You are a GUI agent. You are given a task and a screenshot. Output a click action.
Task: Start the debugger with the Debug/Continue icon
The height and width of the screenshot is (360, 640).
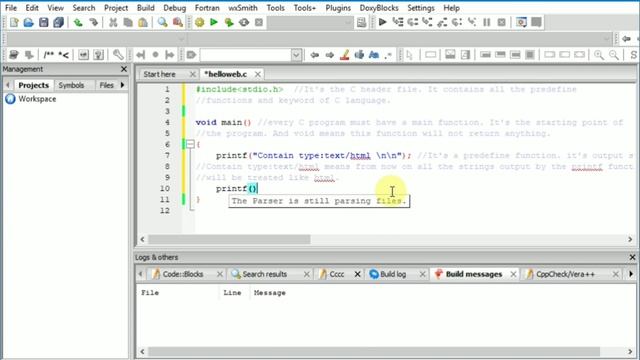382,22
